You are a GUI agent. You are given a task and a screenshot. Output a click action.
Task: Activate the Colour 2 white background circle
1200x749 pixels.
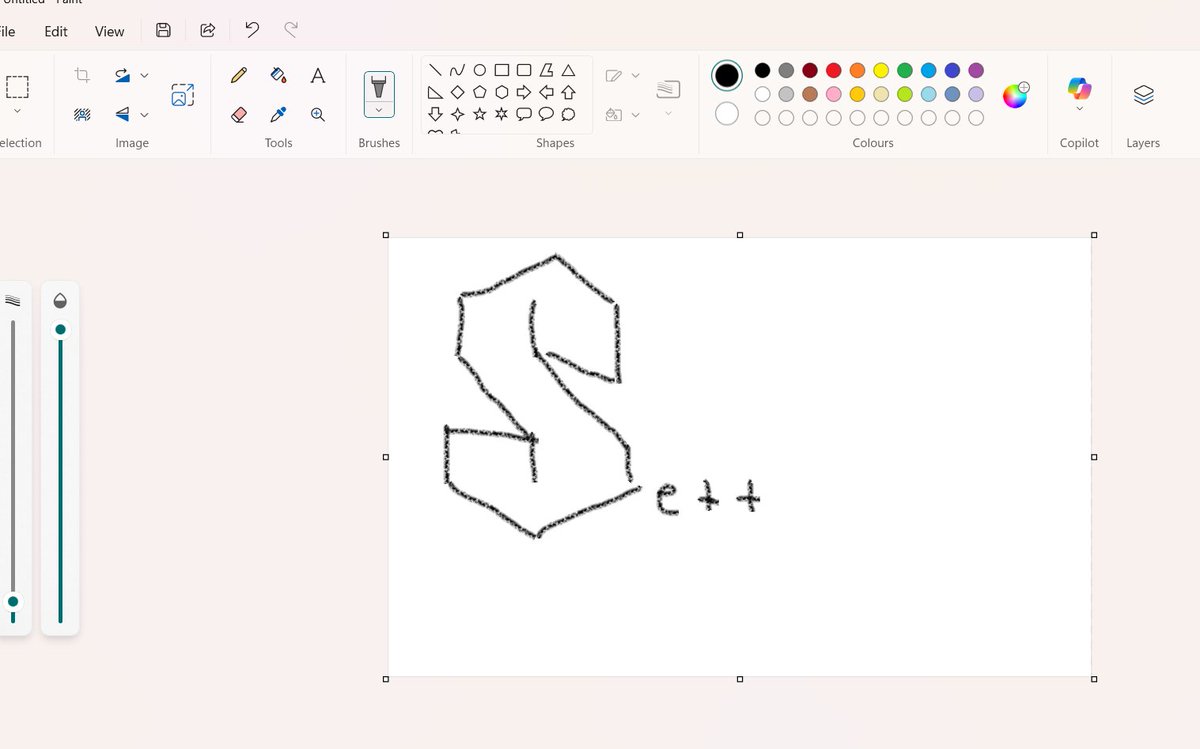point(727,114)
